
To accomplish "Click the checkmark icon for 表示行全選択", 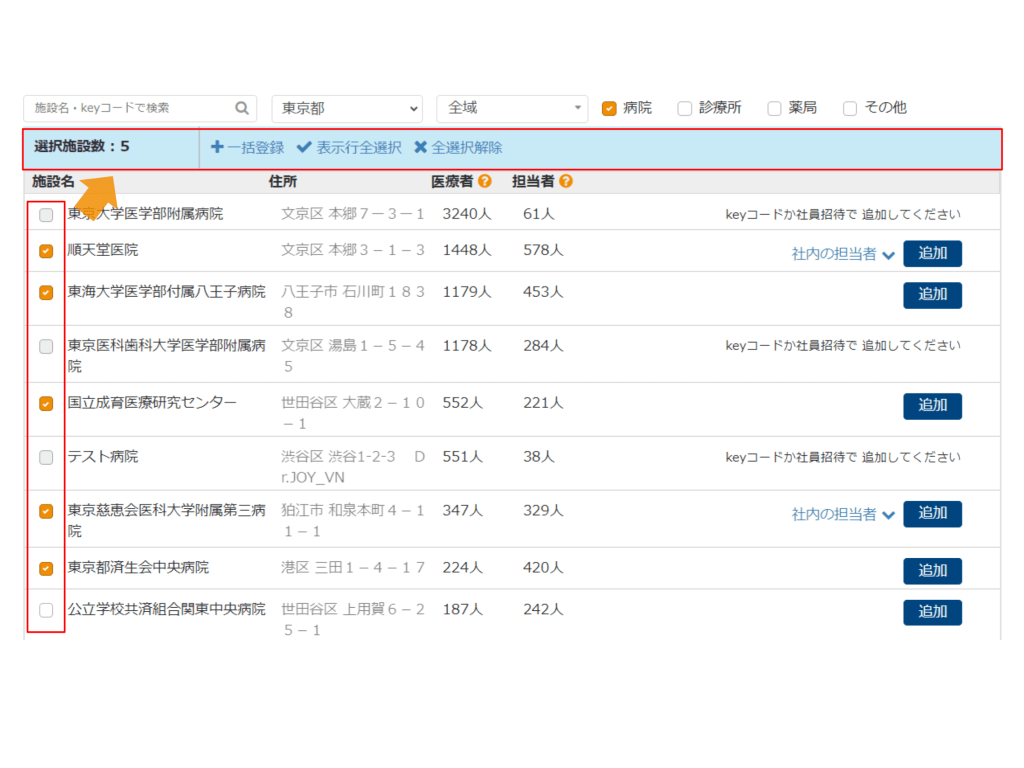I will pos(304,147).
